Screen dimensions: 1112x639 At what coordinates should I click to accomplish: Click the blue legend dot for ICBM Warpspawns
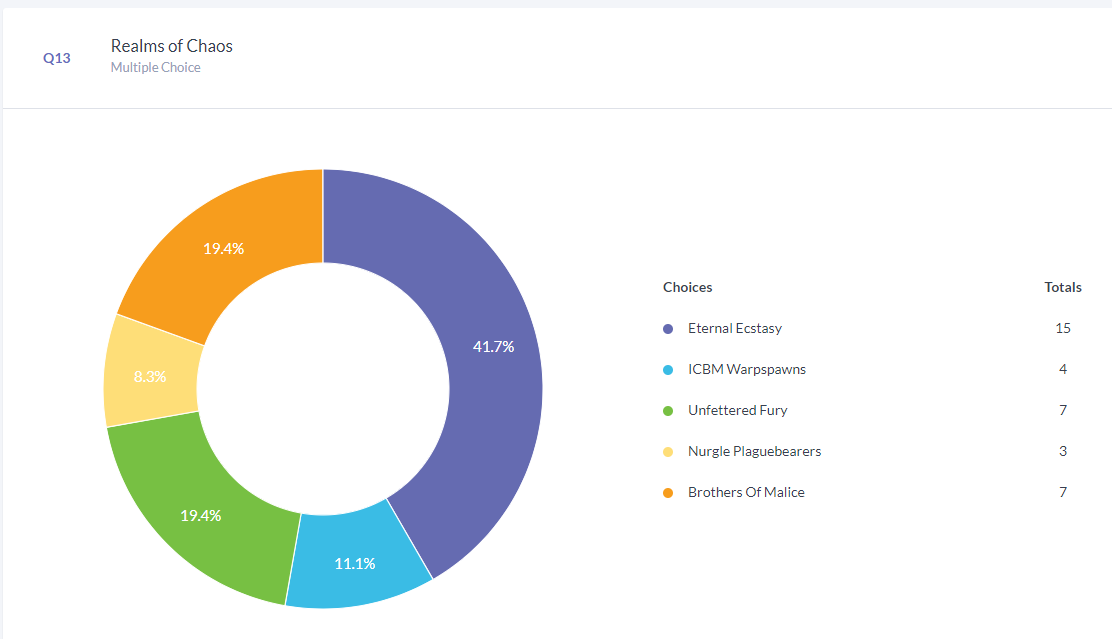click(667, 370)
